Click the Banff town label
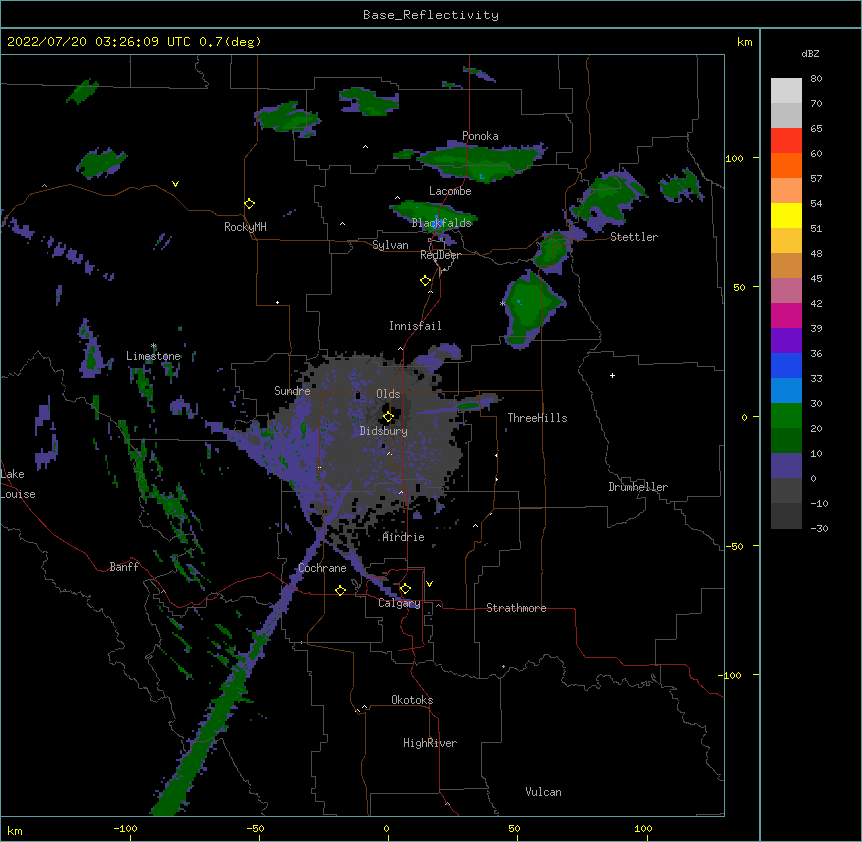The width and height of the screenshot is (862, 842). [x=124, y=567]
